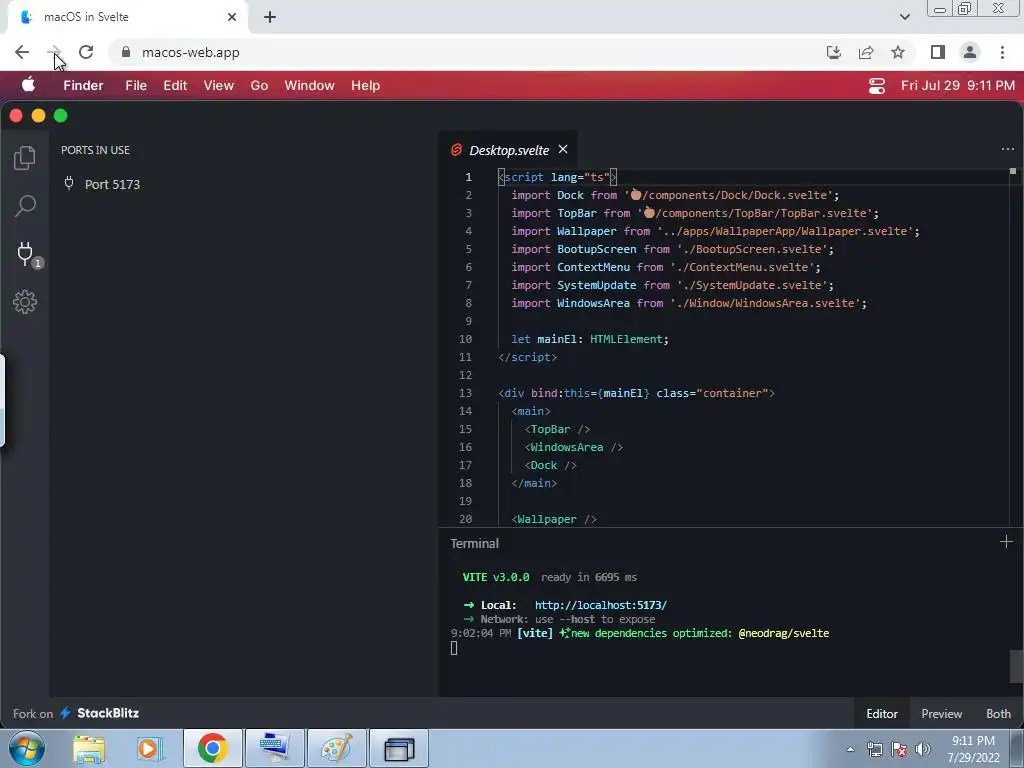Switch to Both view
Screen dimensions: 1024x768
(x=998, y=714)
